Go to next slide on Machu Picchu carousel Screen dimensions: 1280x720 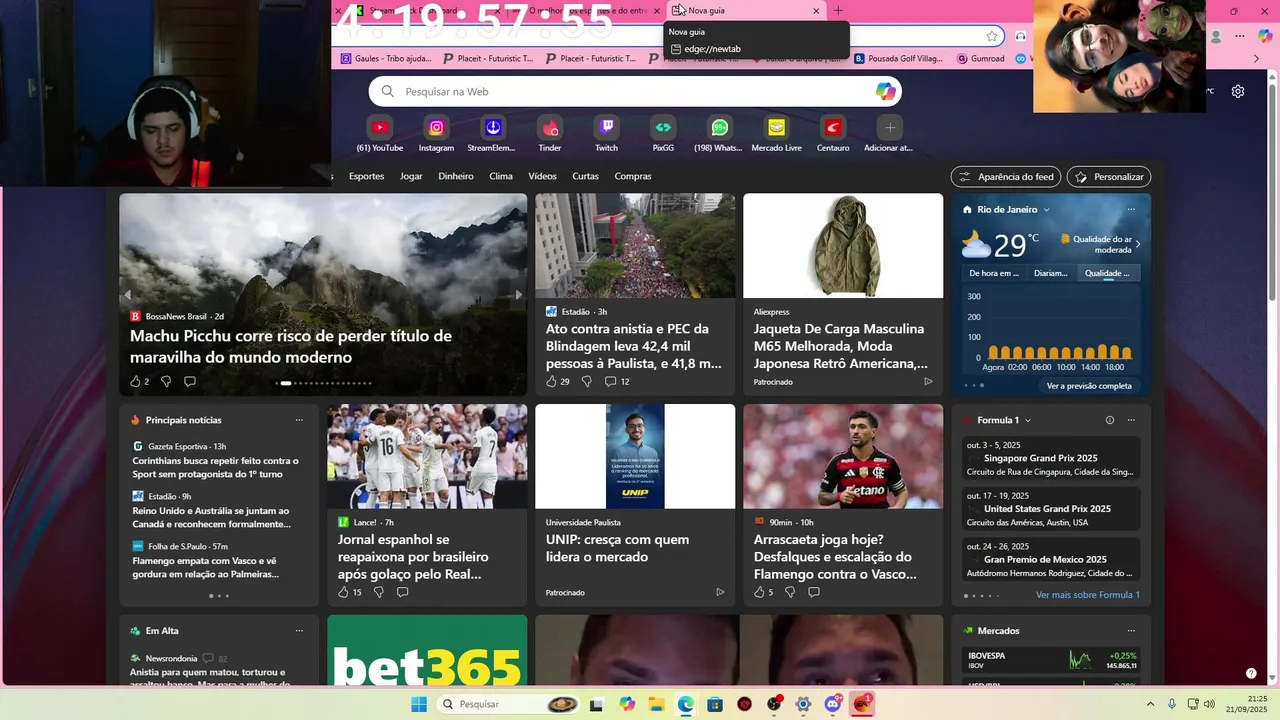(x=518, y=295)
